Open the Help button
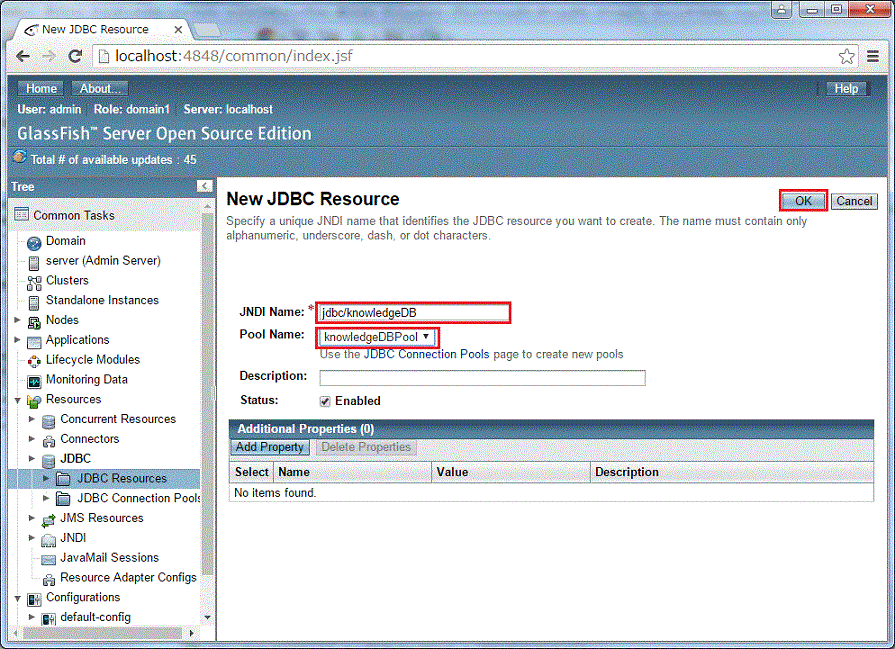Image resolution: width=895 pixels, height=649 pixels. pos(846,88)
